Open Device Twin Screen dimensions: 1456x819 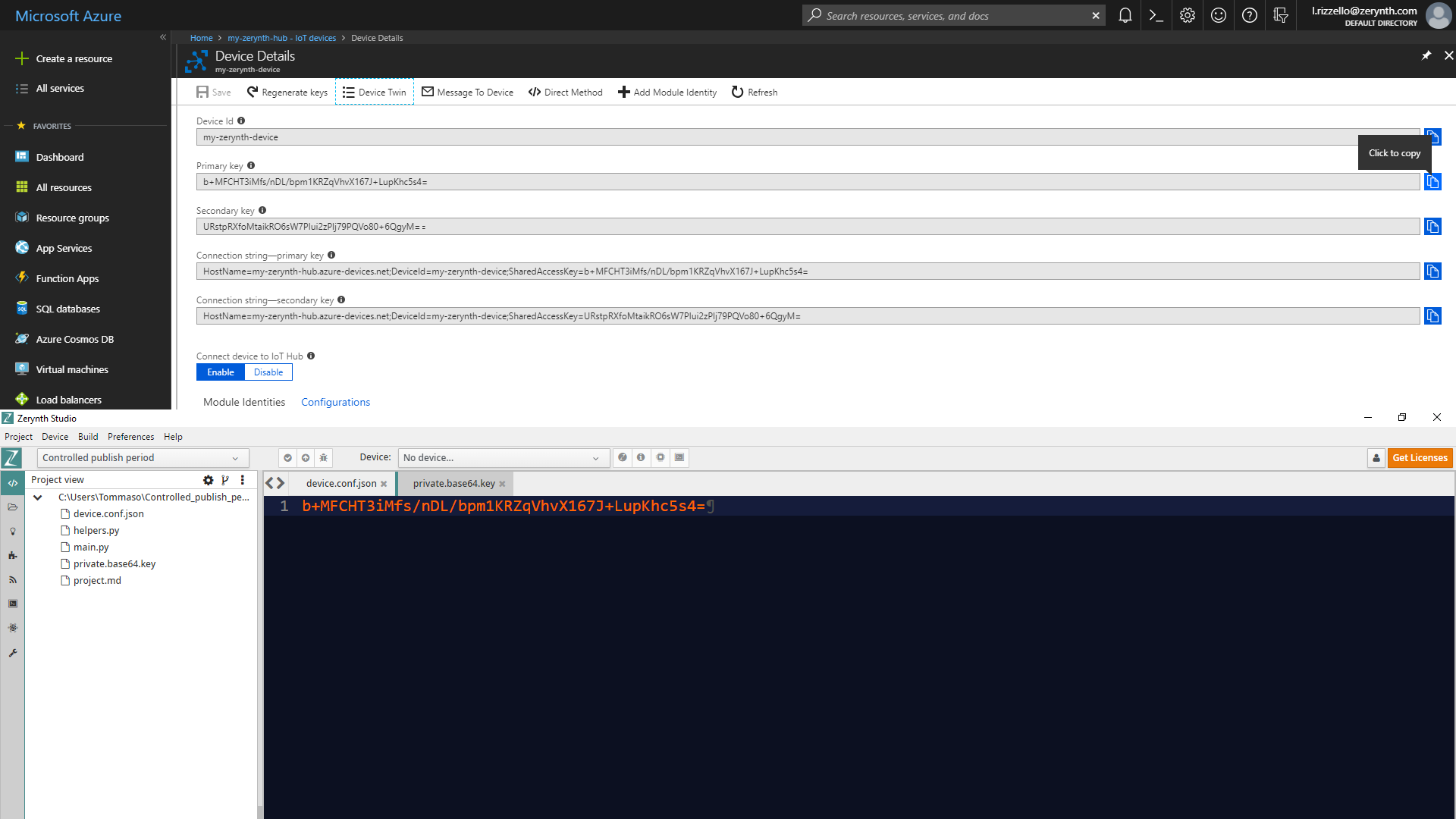coord(375,92)
